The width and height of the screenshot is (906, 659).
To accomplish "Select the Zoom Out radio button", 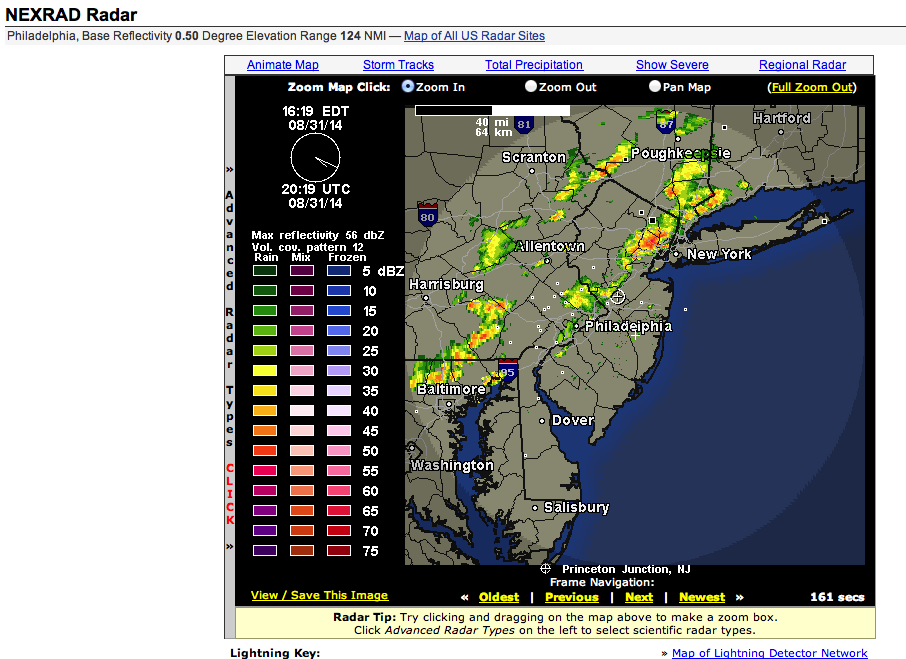I will point(530,86).
